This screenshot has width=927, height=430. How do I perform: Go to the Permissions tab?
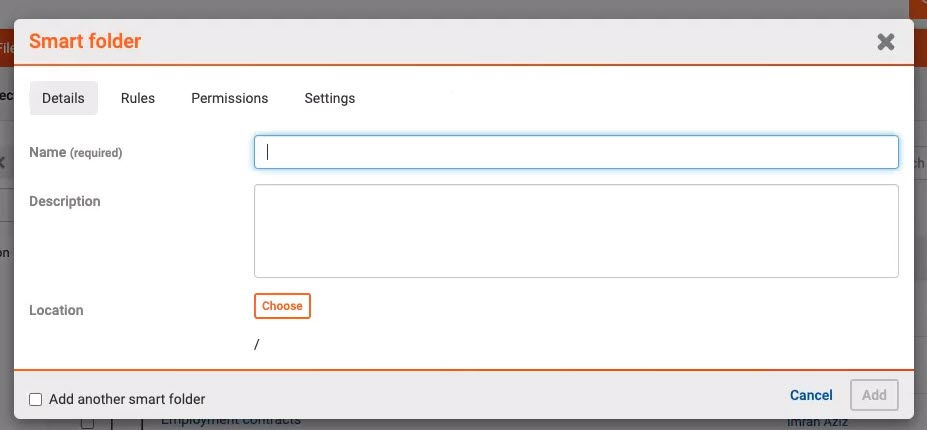coord(230,98)
